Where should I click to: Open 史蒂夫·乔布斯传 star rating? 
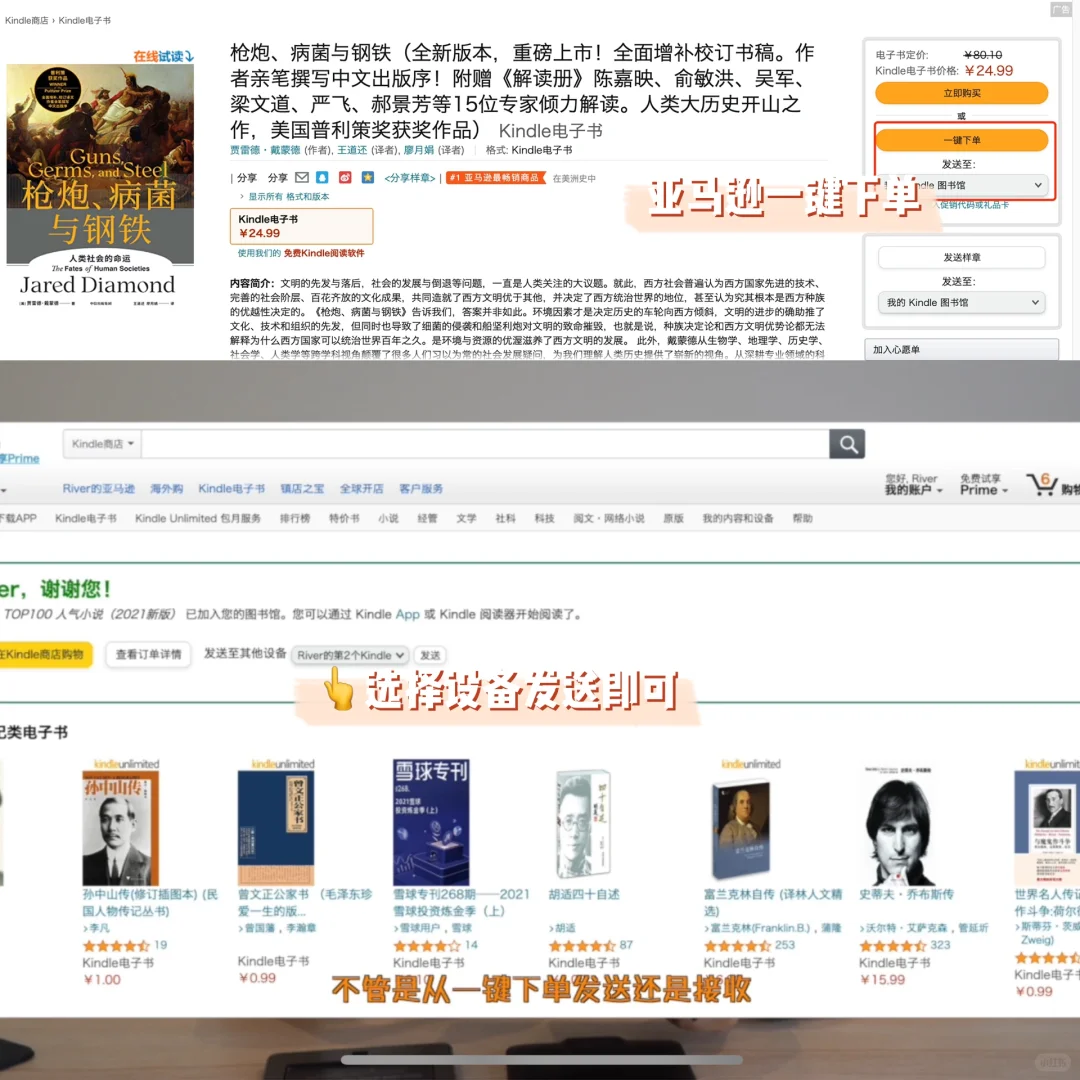[893, 946]
